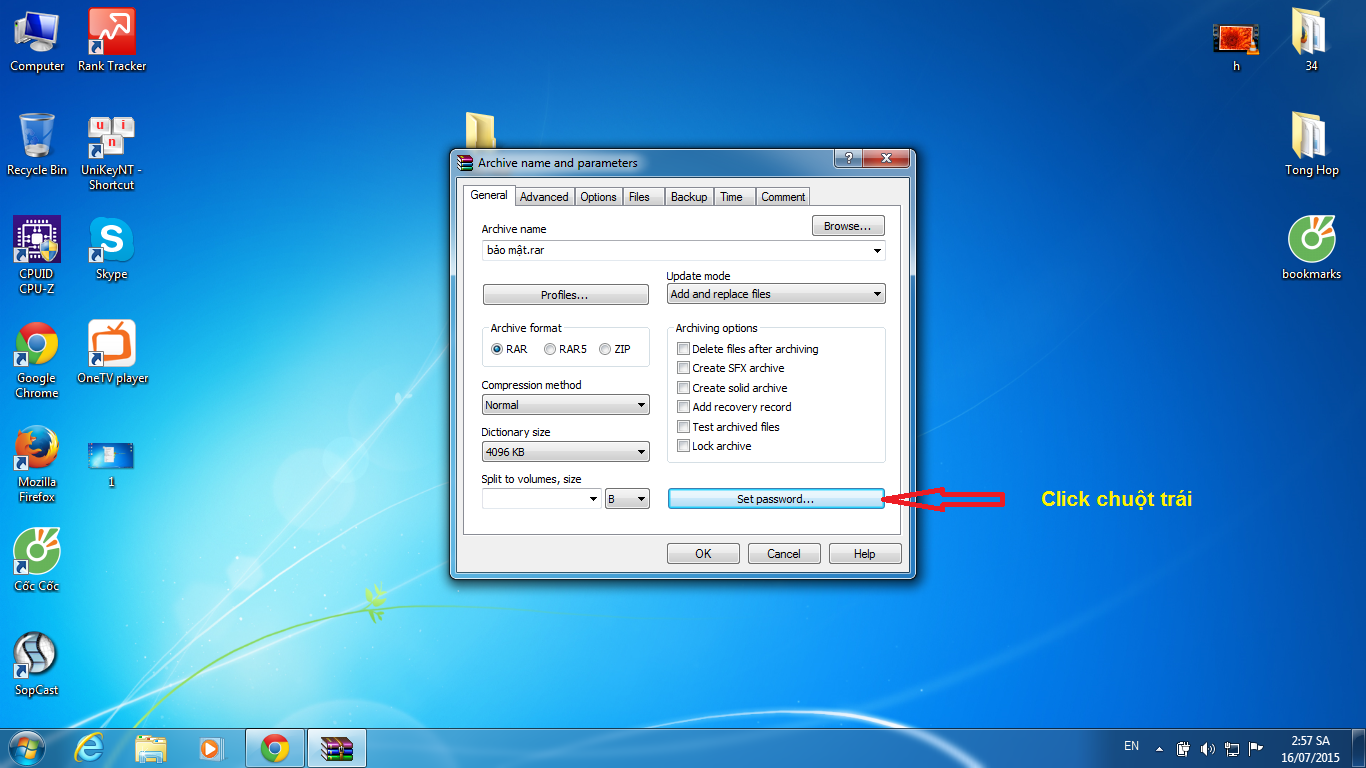
Task: Enable Test archived files
Action: 728,427
